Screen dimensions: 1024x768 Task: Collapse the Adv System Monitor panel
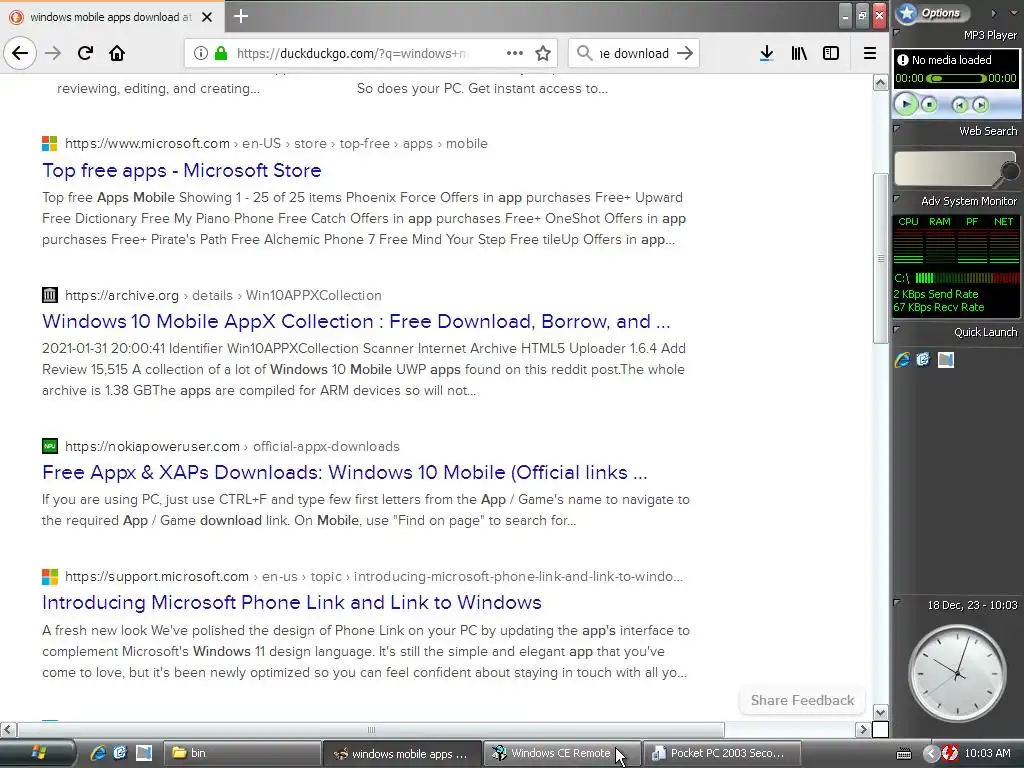point(897,199)
